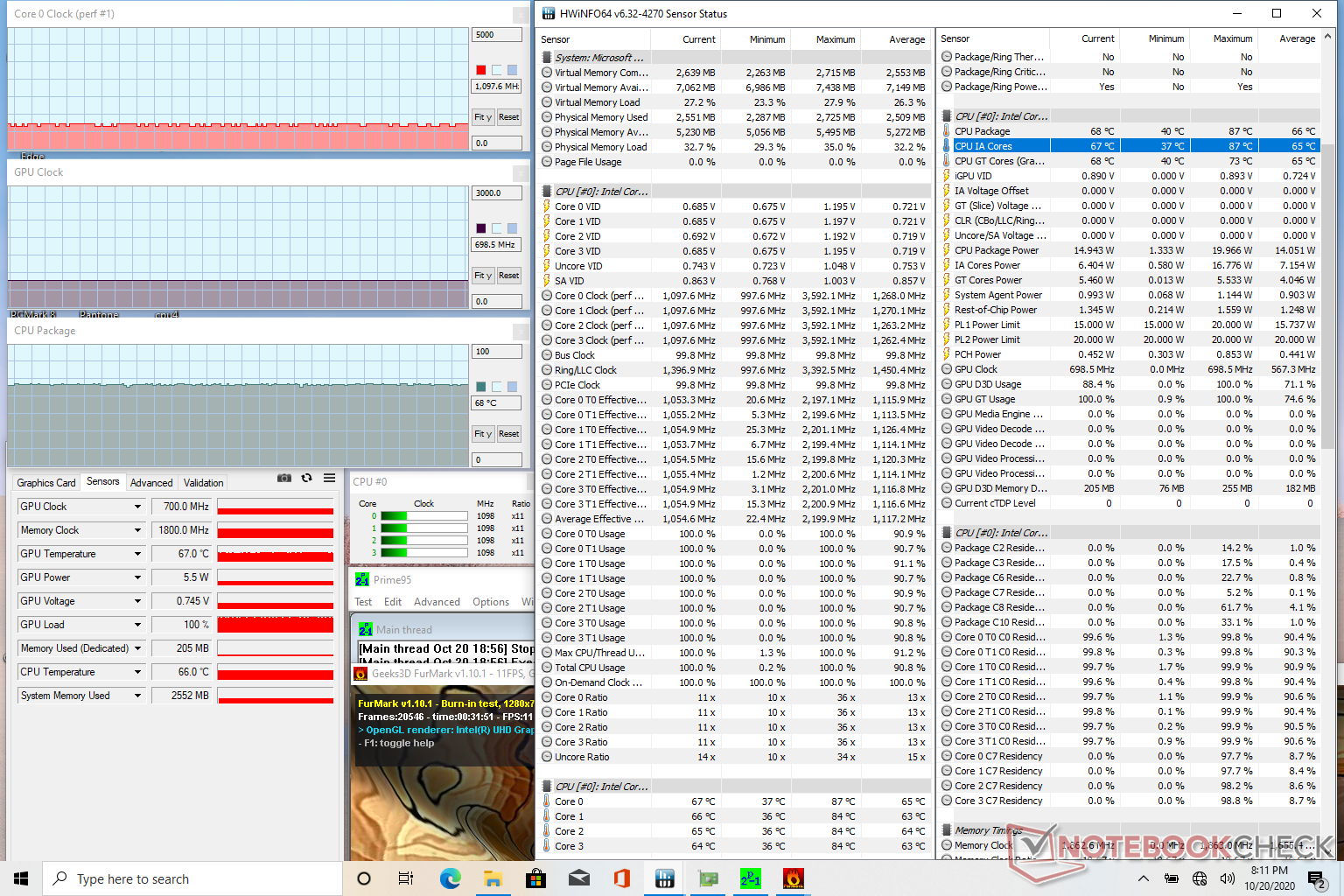1344x896 pixels.
Task: Launch Microsoft Edge from the taskbar
Action: [x=450, y=878]
